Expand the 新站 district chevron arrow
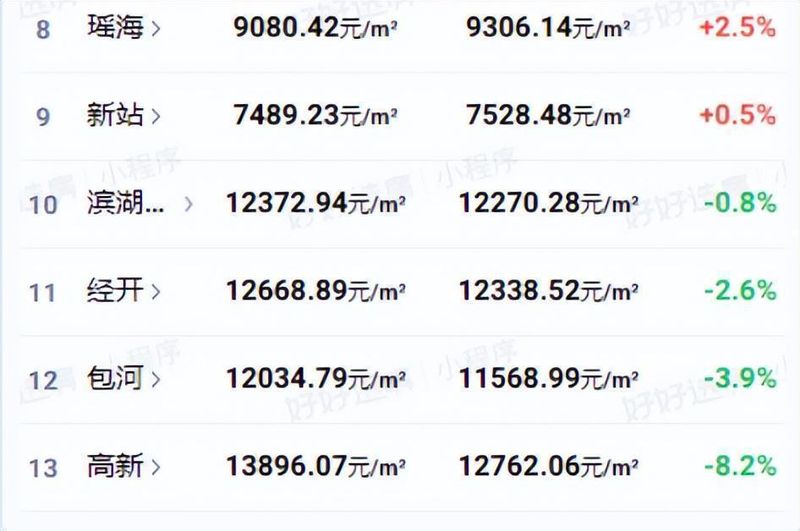 [155, 116]
